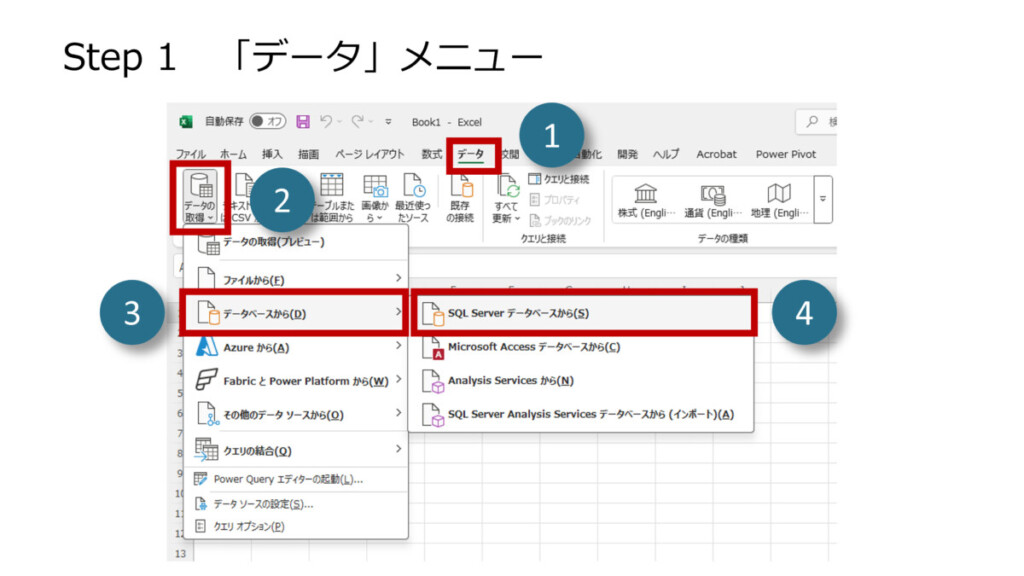This screenshot has height=576, width=1024.
Task: Click the purple Save disk icon
Action: 302,121
